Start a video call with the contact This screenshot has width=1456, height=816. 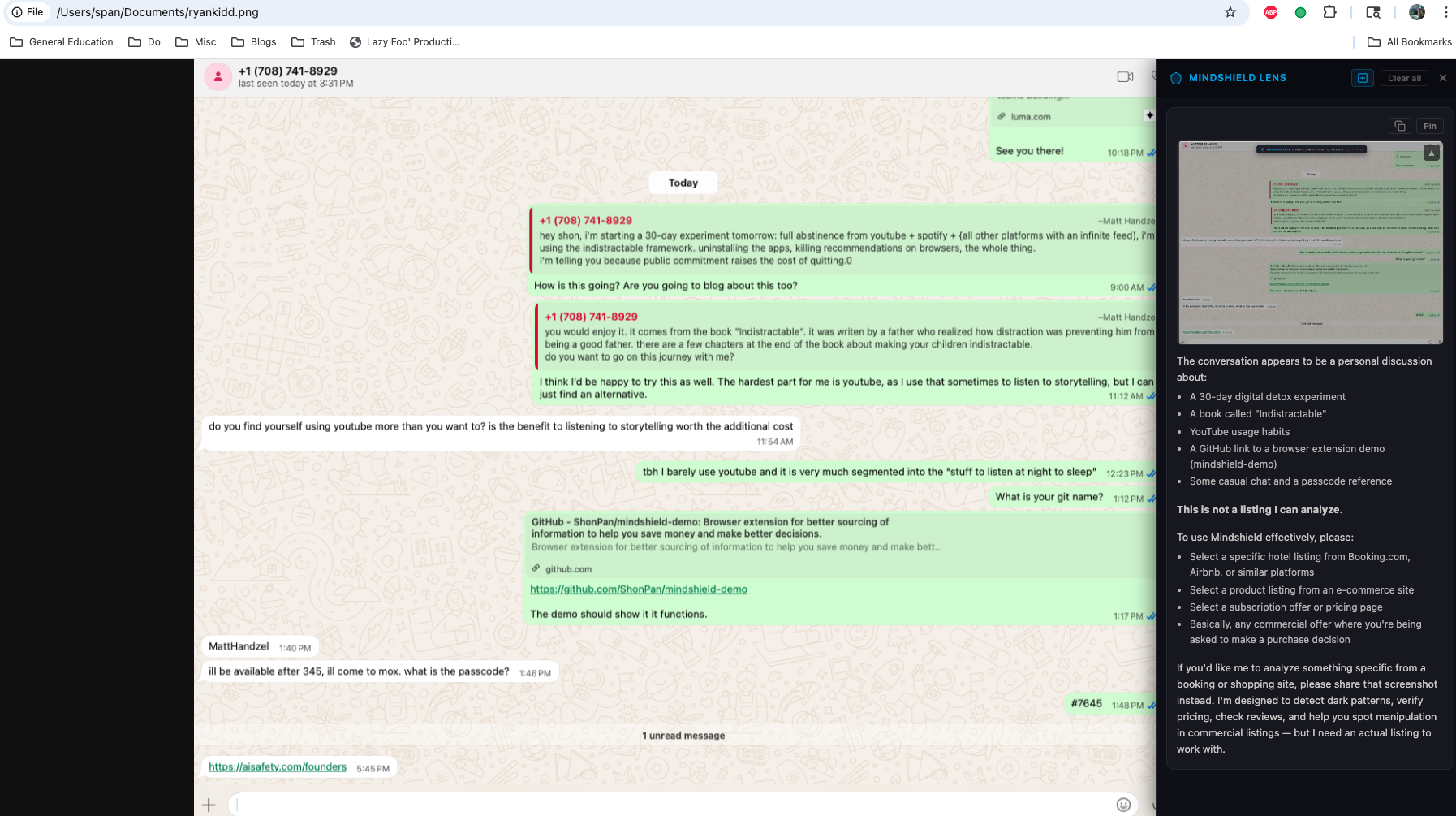pos(1124,76)
